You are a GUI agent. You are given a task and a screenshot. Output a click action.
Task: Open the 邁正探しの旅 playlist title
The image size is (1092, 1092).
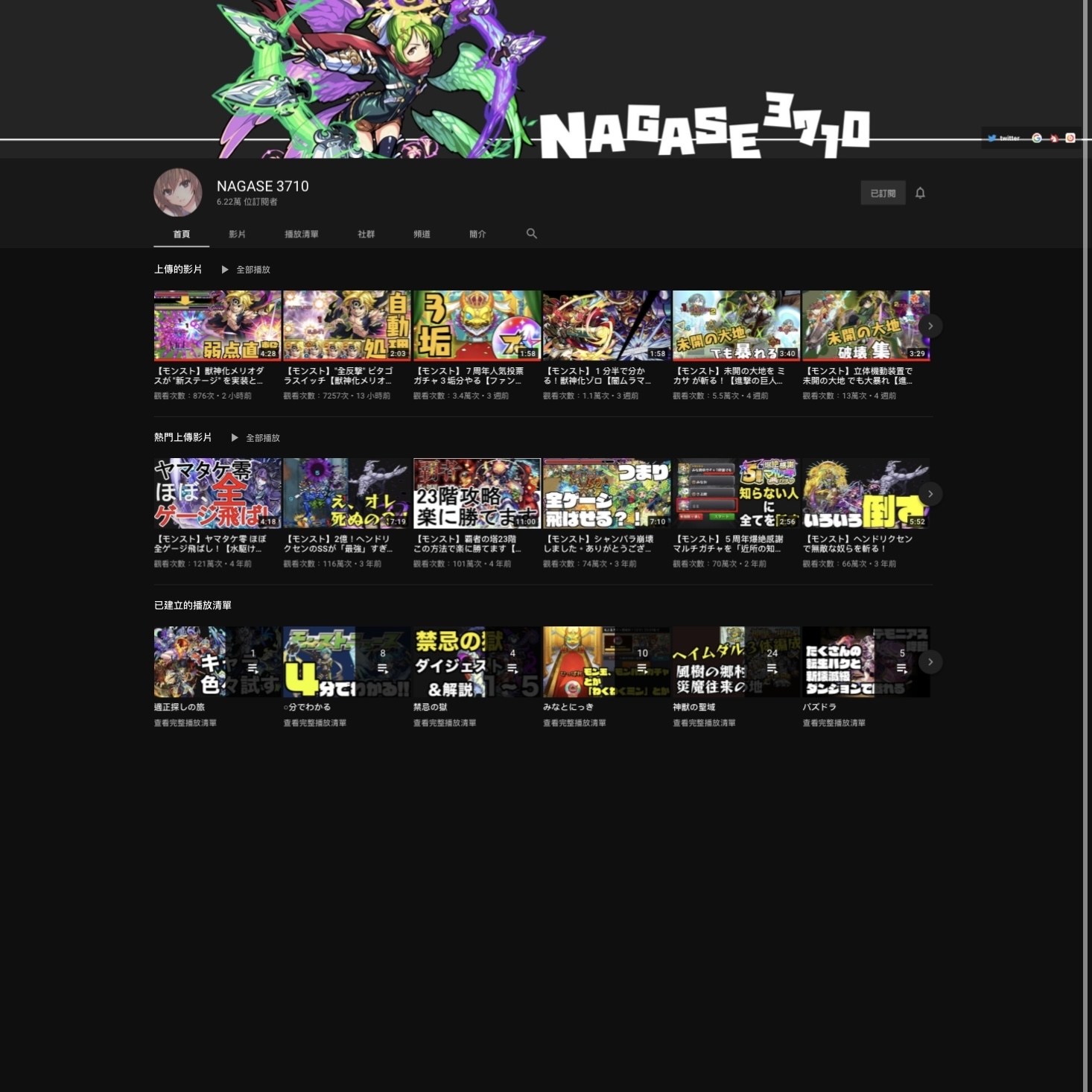point(180,707)
